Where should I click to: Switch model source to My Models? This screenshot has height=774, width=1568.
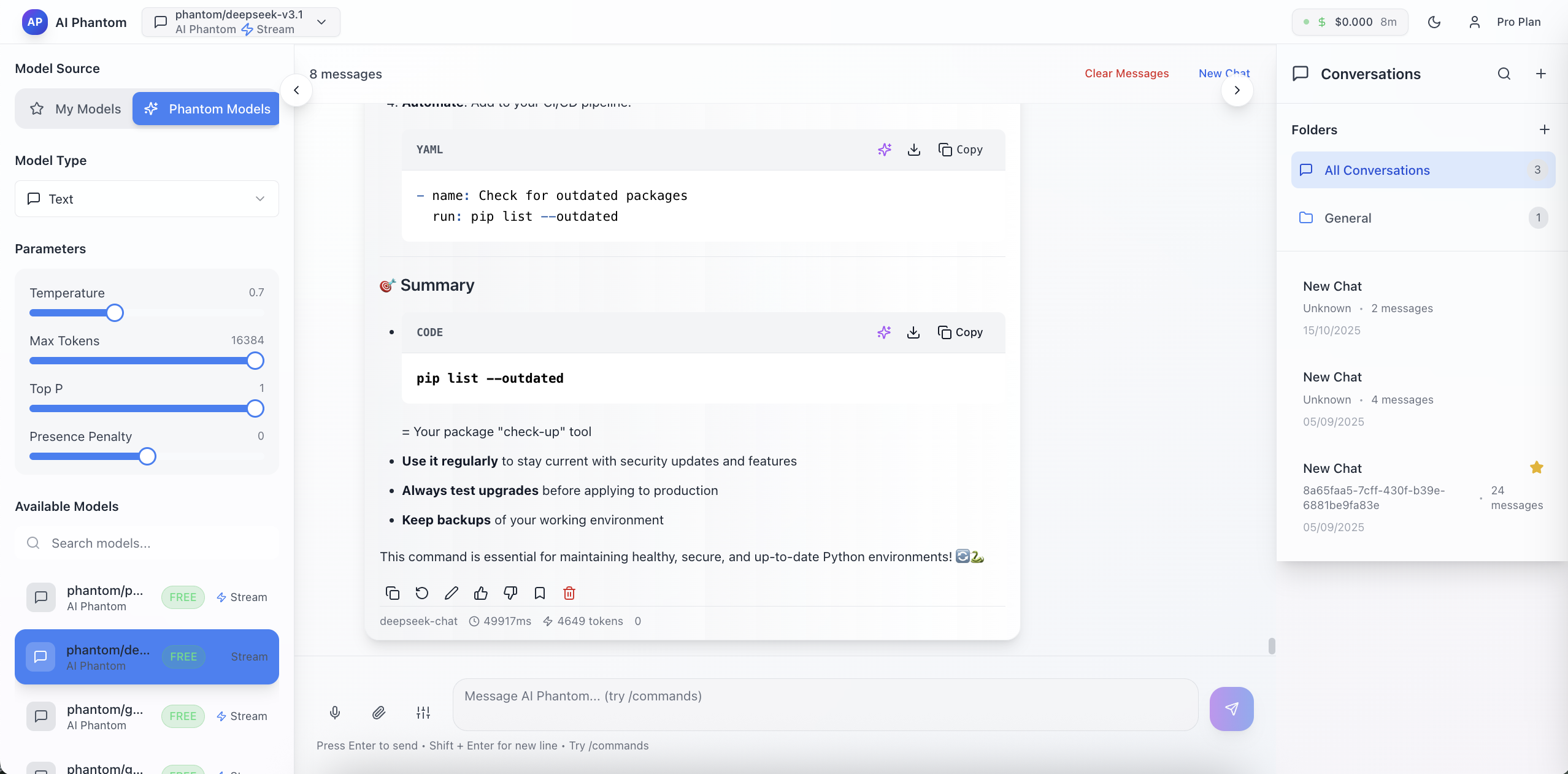click(76, 109)
